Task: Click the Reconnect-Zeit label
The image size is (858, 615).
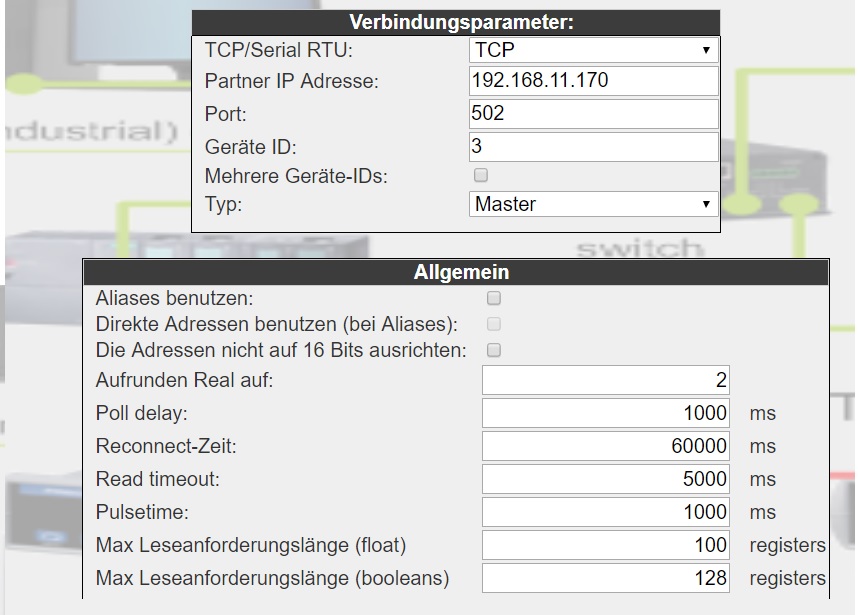Action: coord(166,446)
